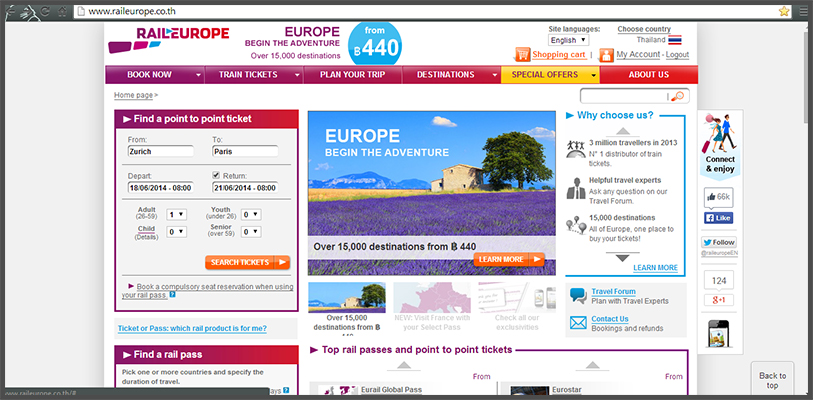813x400 pixels.
Task: Open the mobile app phone icon
Action: [x=718, y=334]
